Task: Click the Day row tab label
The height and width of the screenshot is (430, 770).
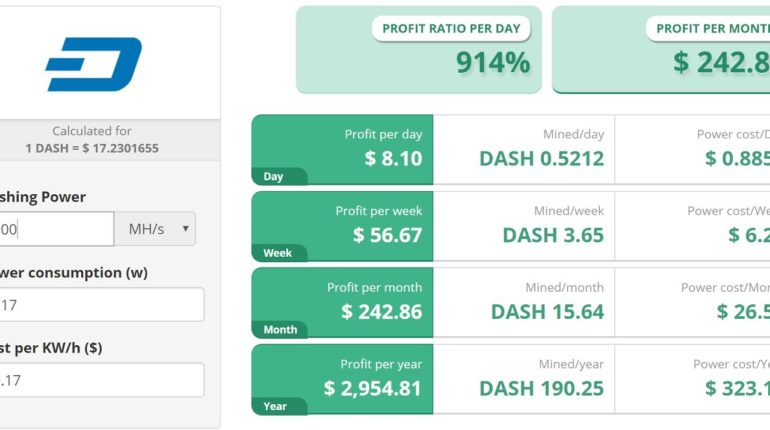Action: [274, 176]
